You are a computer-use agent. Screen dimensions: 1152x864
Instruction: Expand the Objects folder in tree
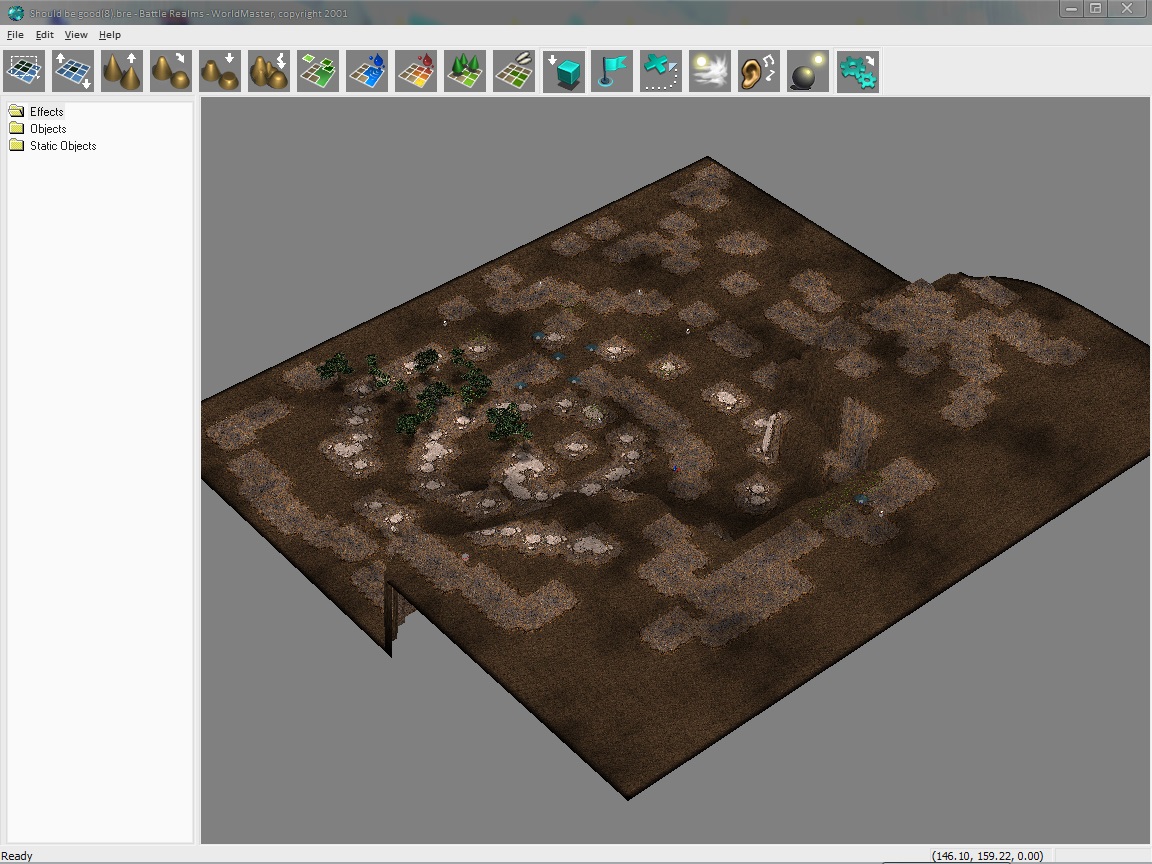48,129
